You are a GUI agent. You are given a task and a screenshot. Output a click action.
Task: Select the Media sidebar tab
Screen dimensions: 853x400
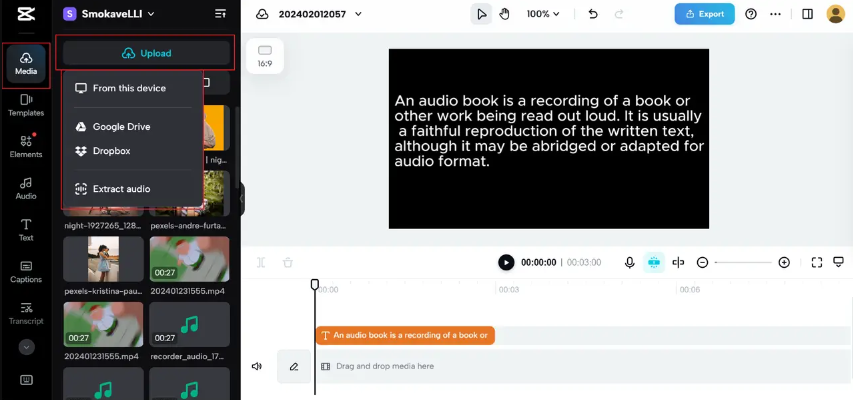point(26,64)
